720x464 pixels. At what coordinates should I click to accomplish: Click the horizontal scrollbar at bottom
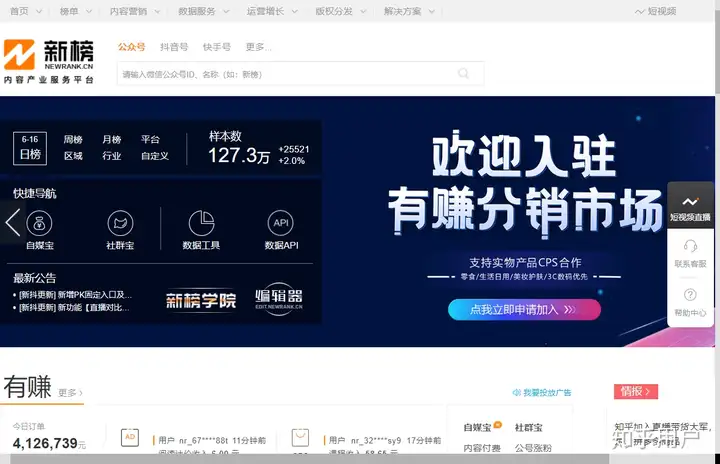click(x=309, y=459)
